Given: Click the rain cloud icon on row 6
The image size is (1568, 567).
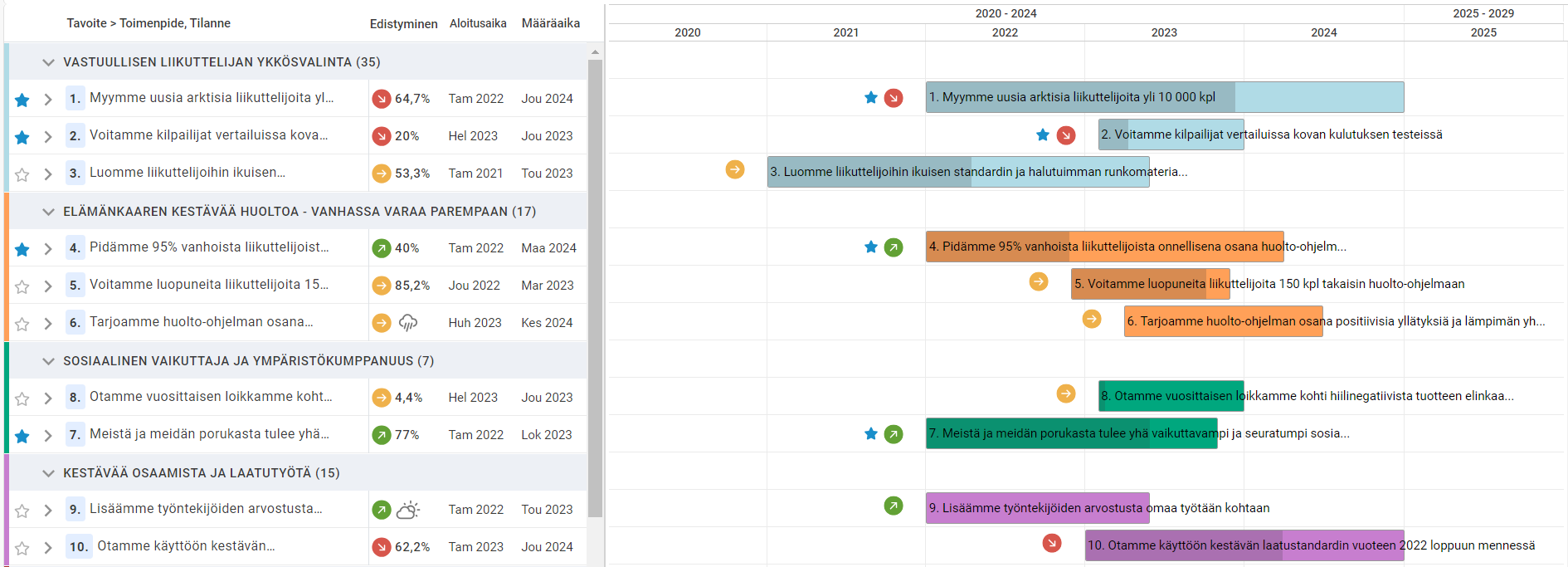Looking at the screenshot, I should 408,323.
